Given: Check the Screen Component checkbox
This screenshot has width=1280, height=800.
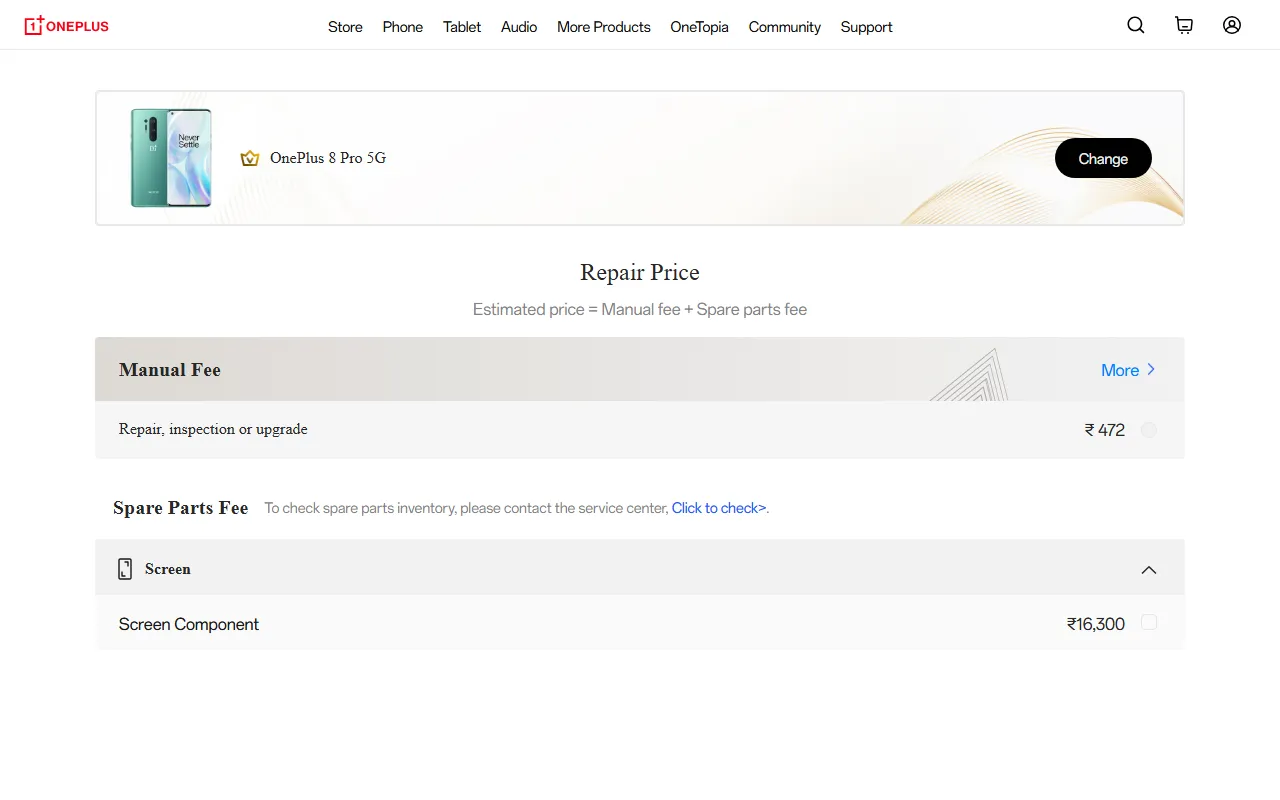Looking at the screenshot, I should click(1149, 622).
